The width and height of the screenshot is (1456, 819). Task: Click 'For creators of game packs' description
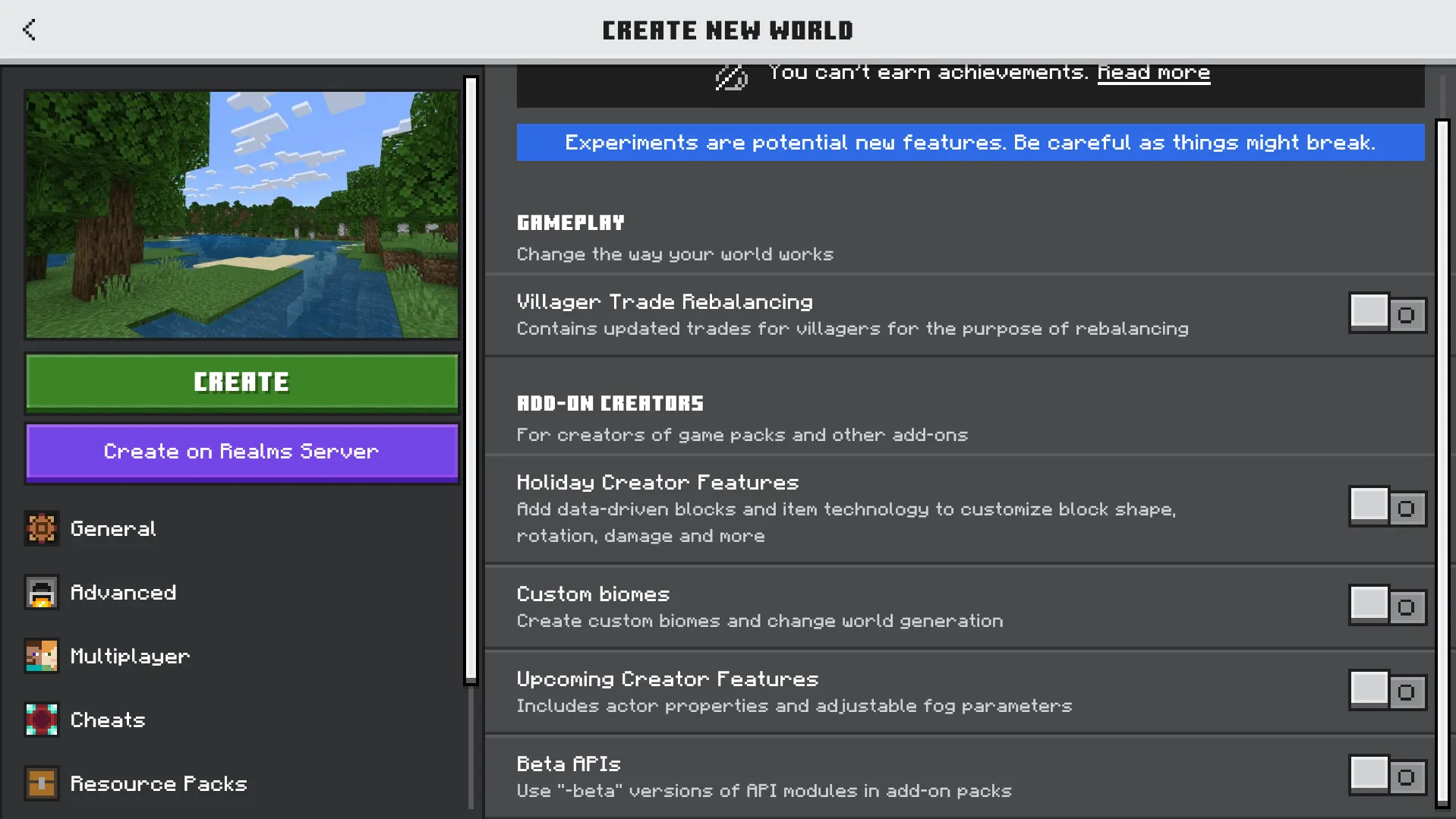click(742, 435)
